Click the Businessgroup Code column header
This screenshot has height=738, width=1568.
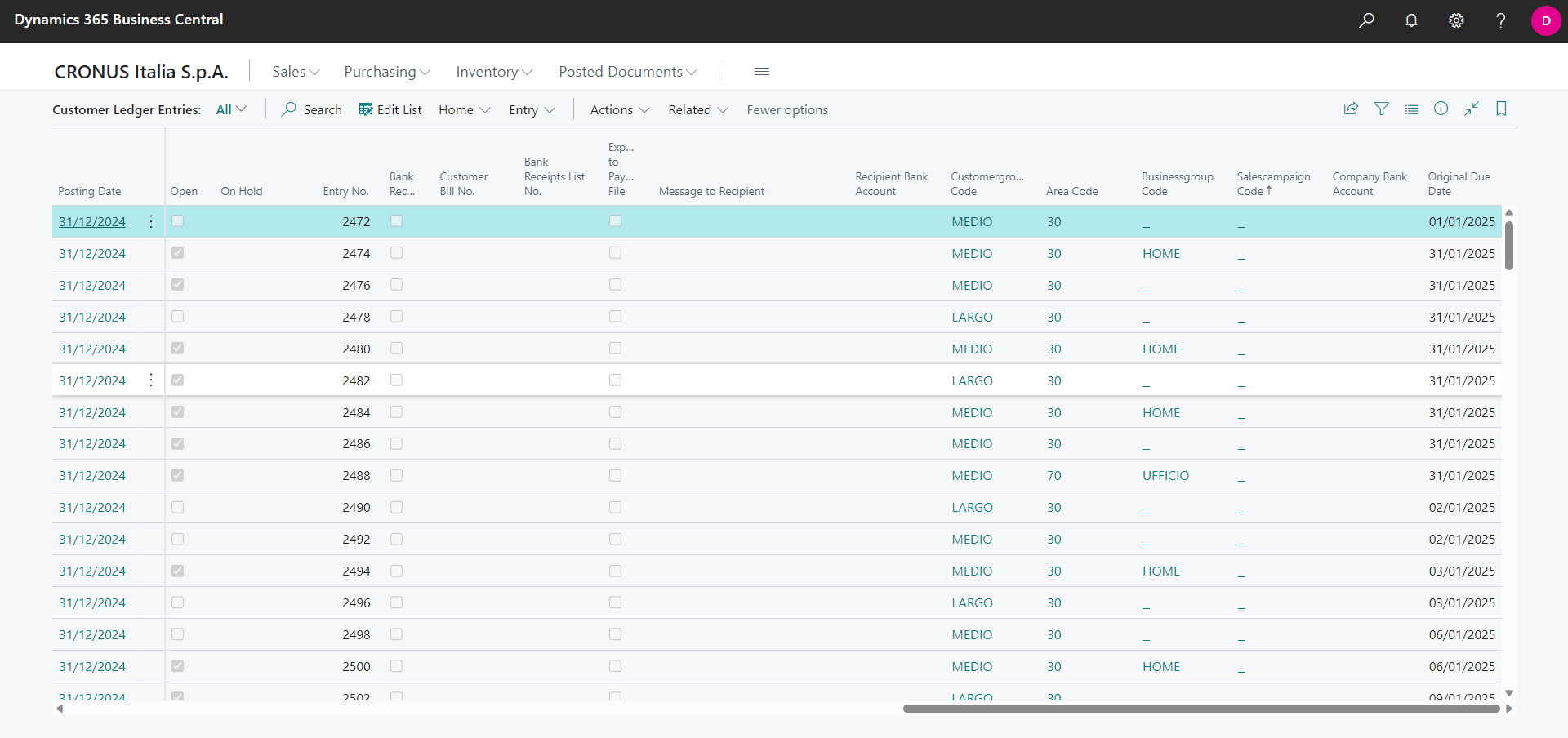[x=1177, y=184]
